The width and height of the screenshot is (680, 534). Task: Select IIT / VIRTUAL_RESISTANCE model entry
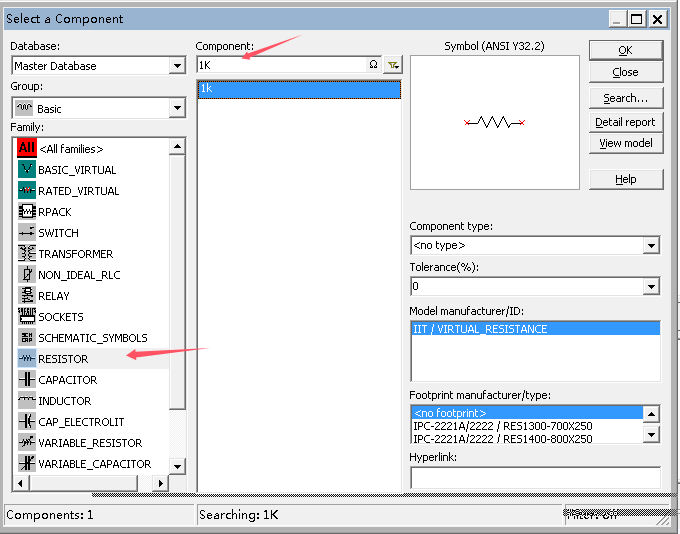[480, 329]
